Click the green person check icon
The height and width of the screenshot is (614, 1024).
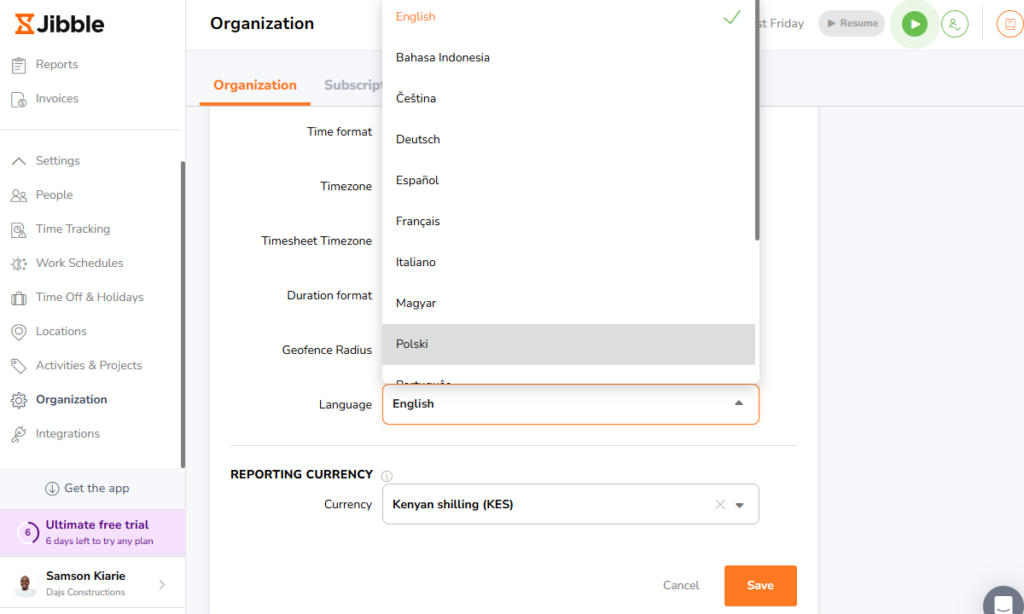click(954, 24)
